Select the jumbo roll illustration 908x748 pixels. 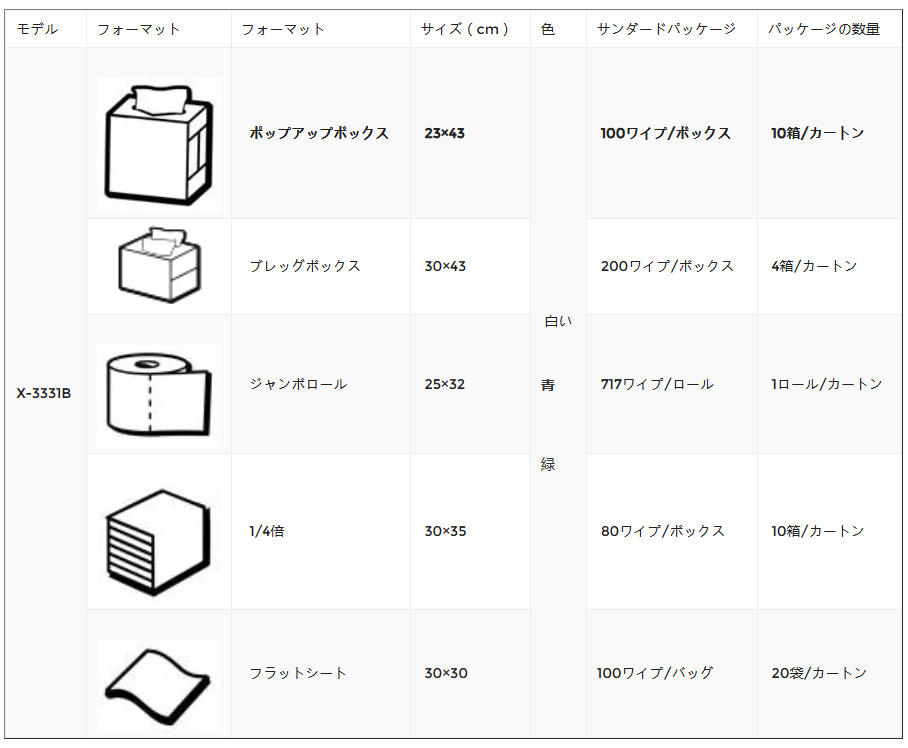tap(159, 396)
